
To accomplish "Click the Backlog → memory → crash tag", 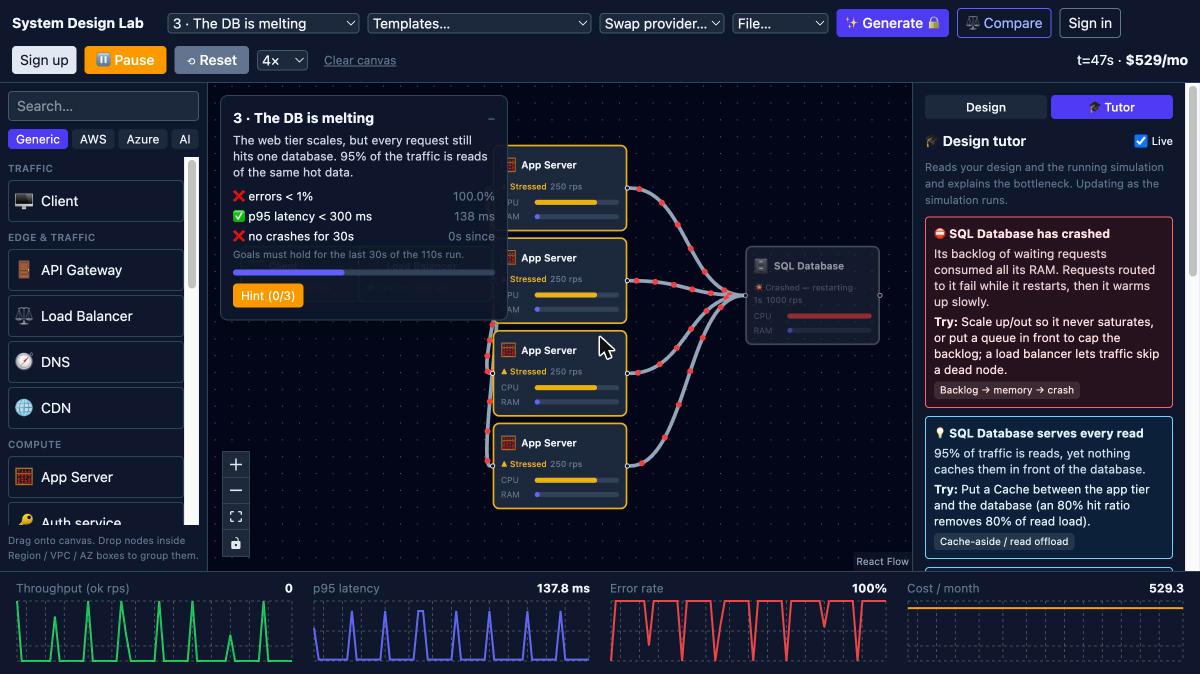I will [x=1007, y=390].
